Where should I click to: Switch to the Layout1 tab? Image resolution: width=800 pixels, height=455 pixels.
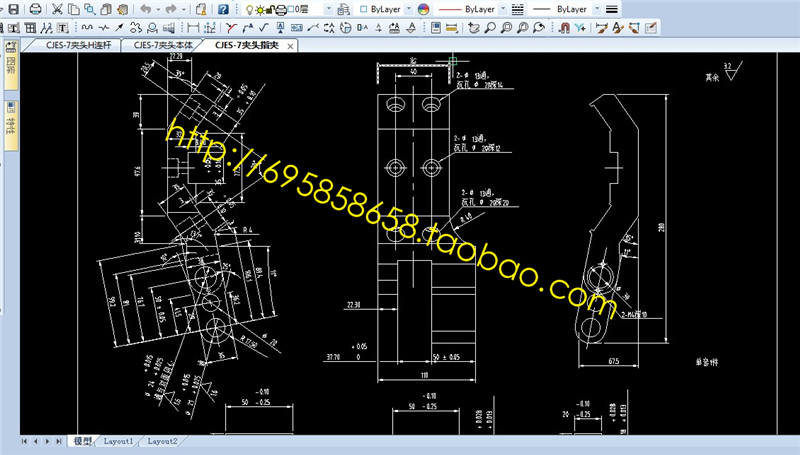coord(118,441)
